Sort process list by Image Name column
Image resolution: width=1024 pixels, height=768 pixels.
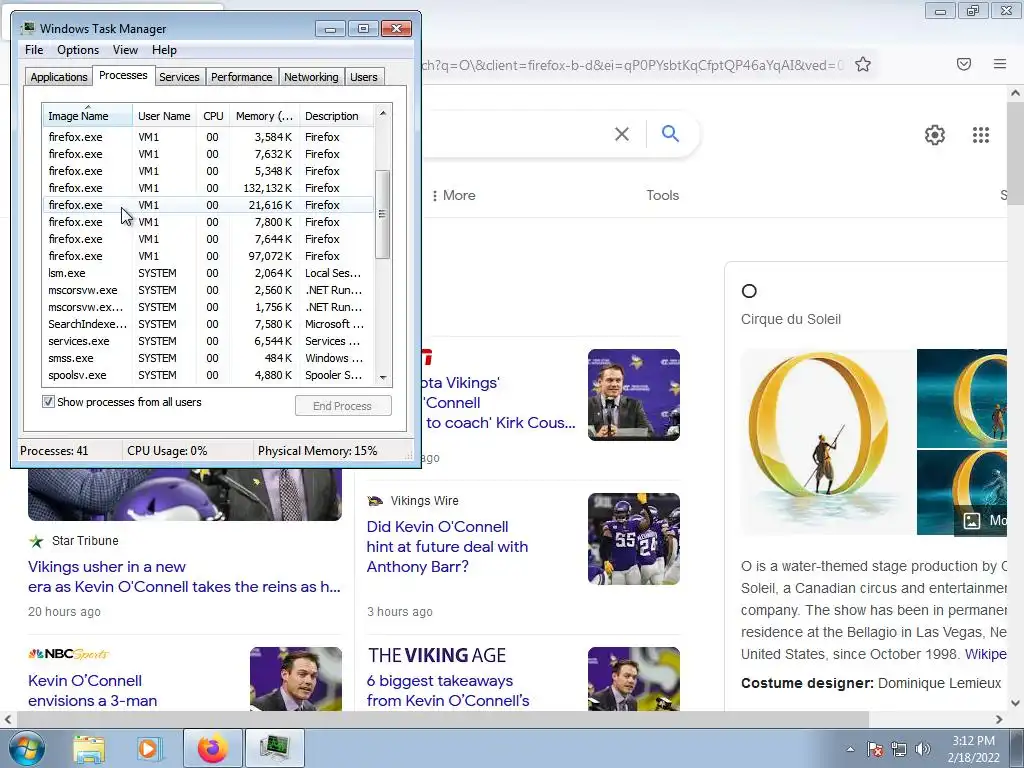coord(88,116)
